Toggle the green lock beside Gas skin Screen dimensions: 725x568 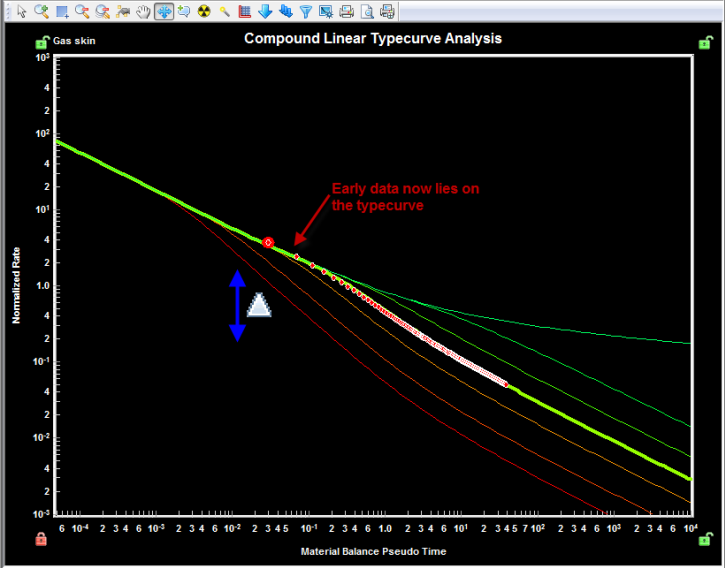click(x=42, y=43)
